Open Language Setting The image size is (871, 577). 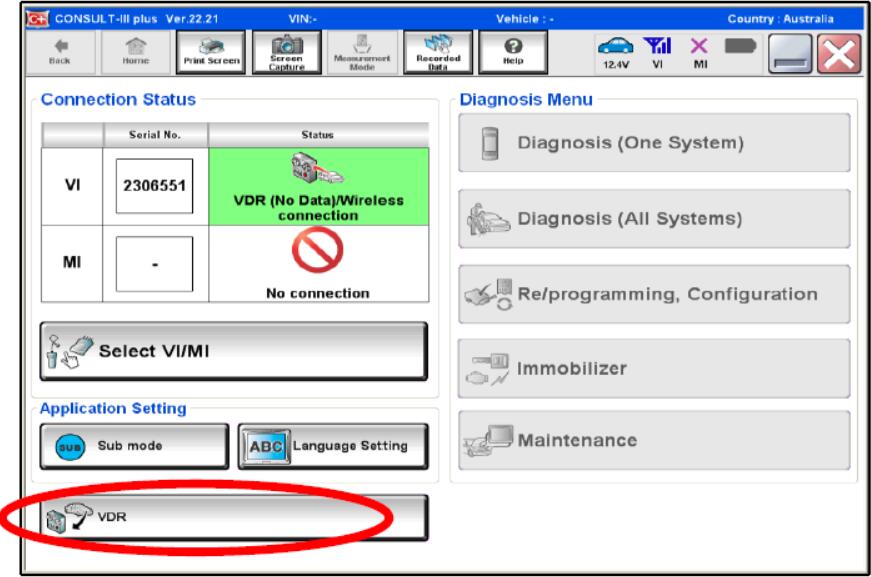(333, 446)
